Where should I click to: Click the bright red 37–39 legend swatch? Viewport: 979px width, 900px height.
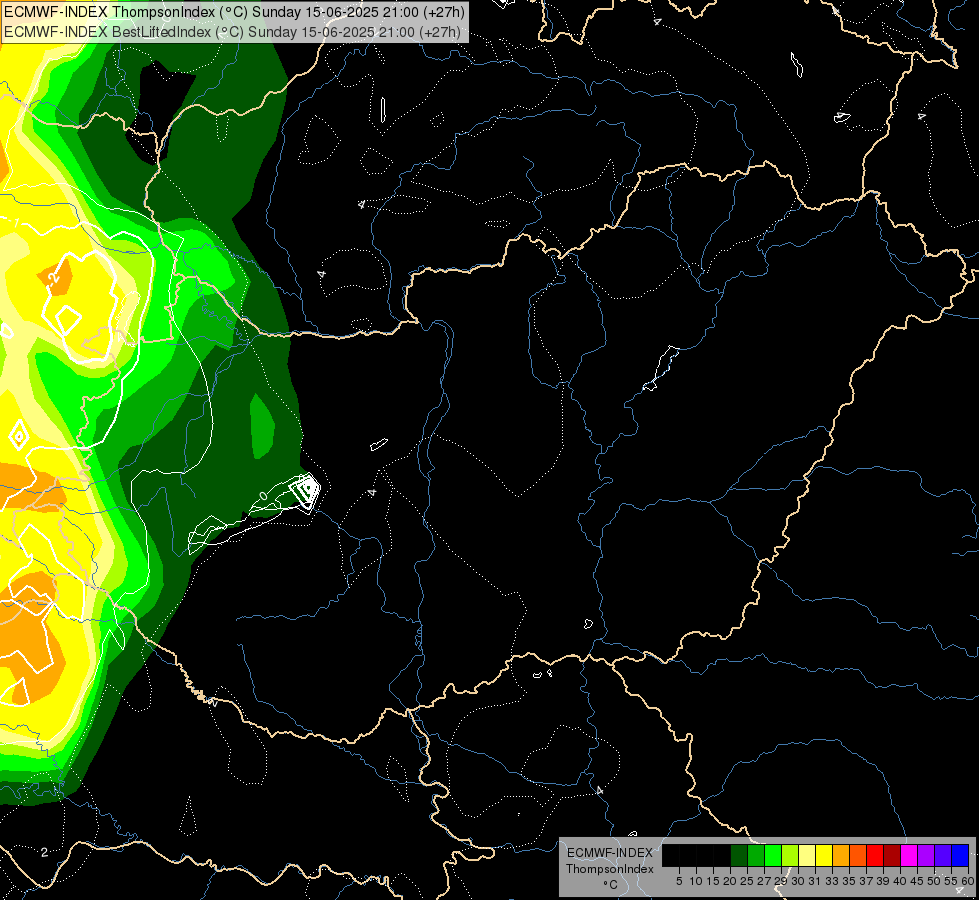tap(875, 855)
